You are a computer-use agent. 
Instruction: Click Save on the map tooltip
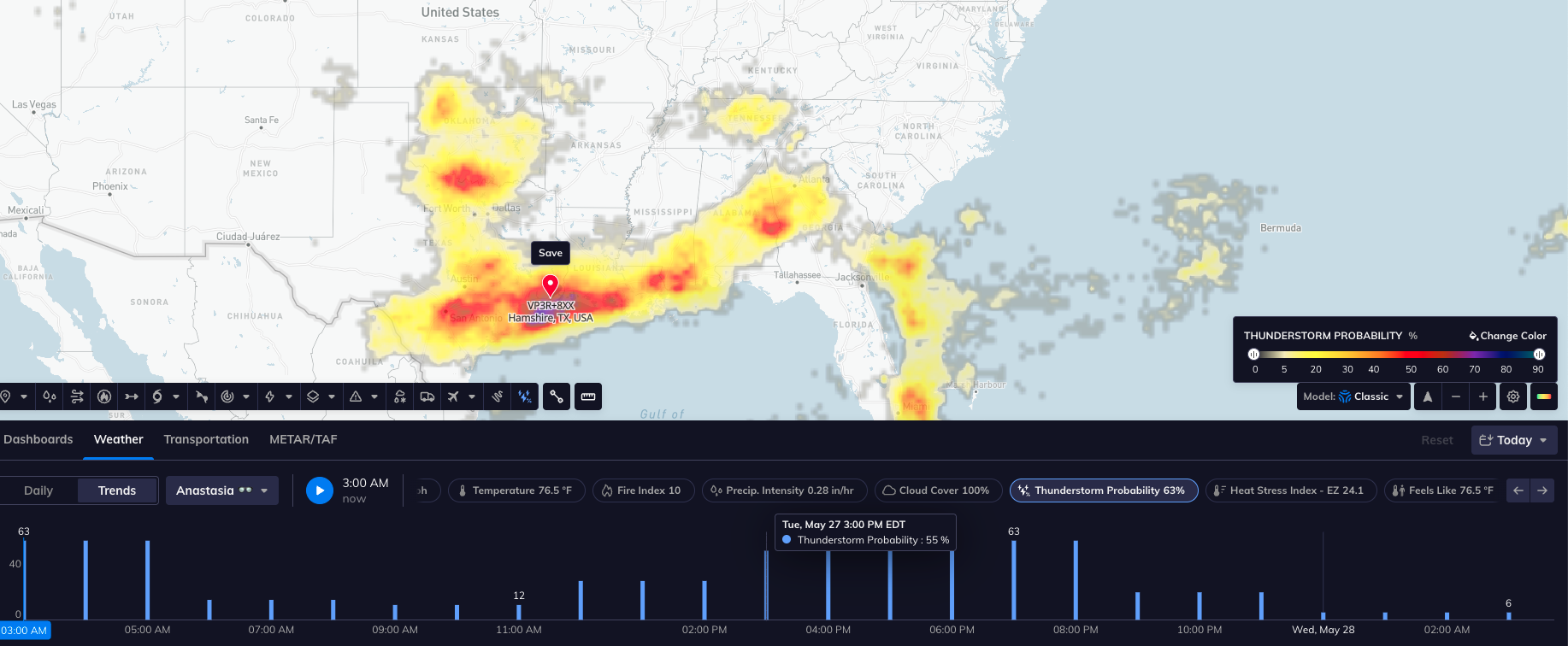[551, 253]
